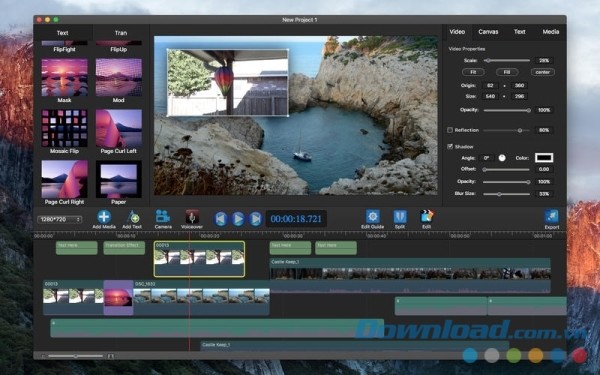Click the timeline ruler at 00:00:40

[377, 236]
